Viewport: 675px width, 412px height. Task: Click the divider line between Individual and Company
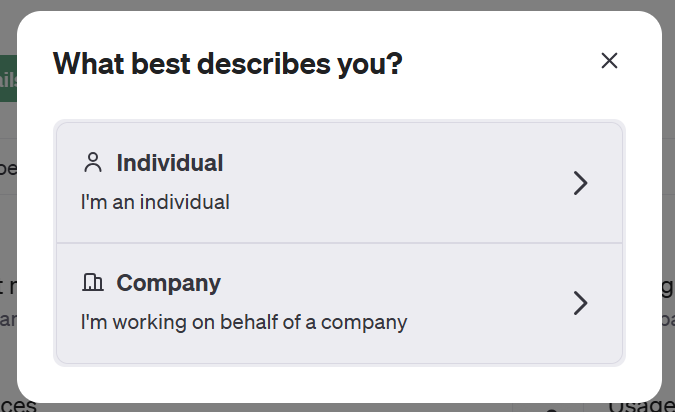tap(339, 243)
